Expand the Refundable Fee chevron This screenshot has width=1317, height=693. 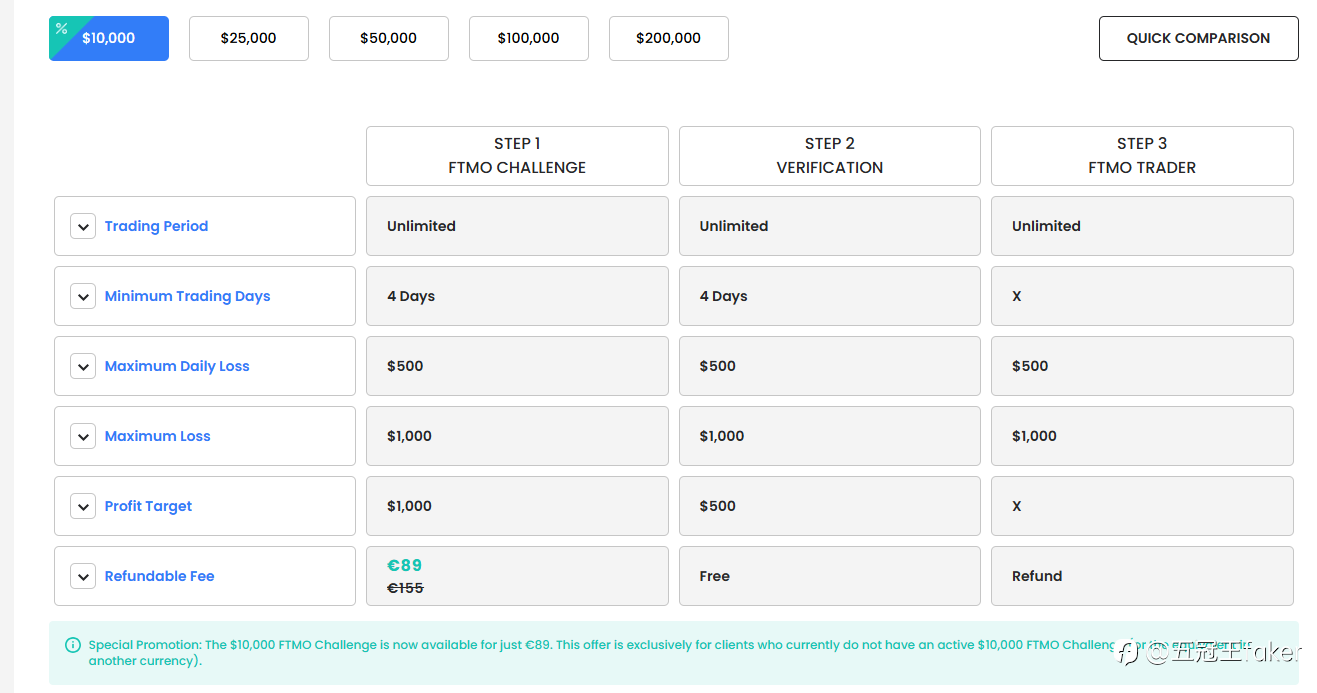point(83,576)
